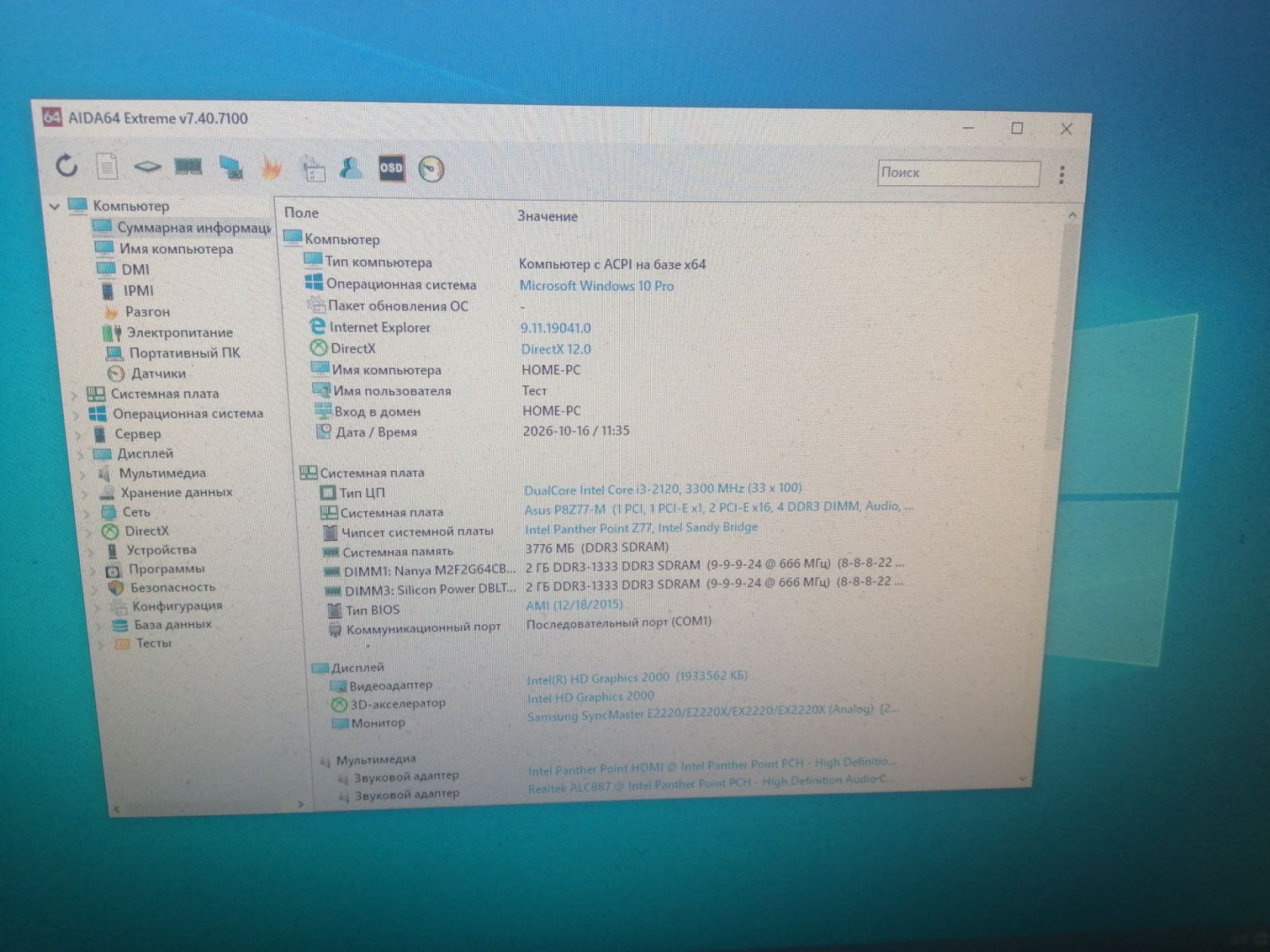Viewport: 1270px width, 952px height.
Task: Open the gauge sensor panel icon
Action: [432, 168]
